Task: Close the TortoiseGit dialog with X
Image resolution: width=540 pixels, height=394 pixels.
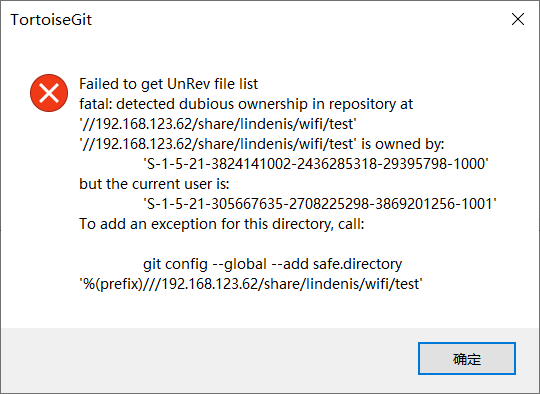Action: pos(518,19)
